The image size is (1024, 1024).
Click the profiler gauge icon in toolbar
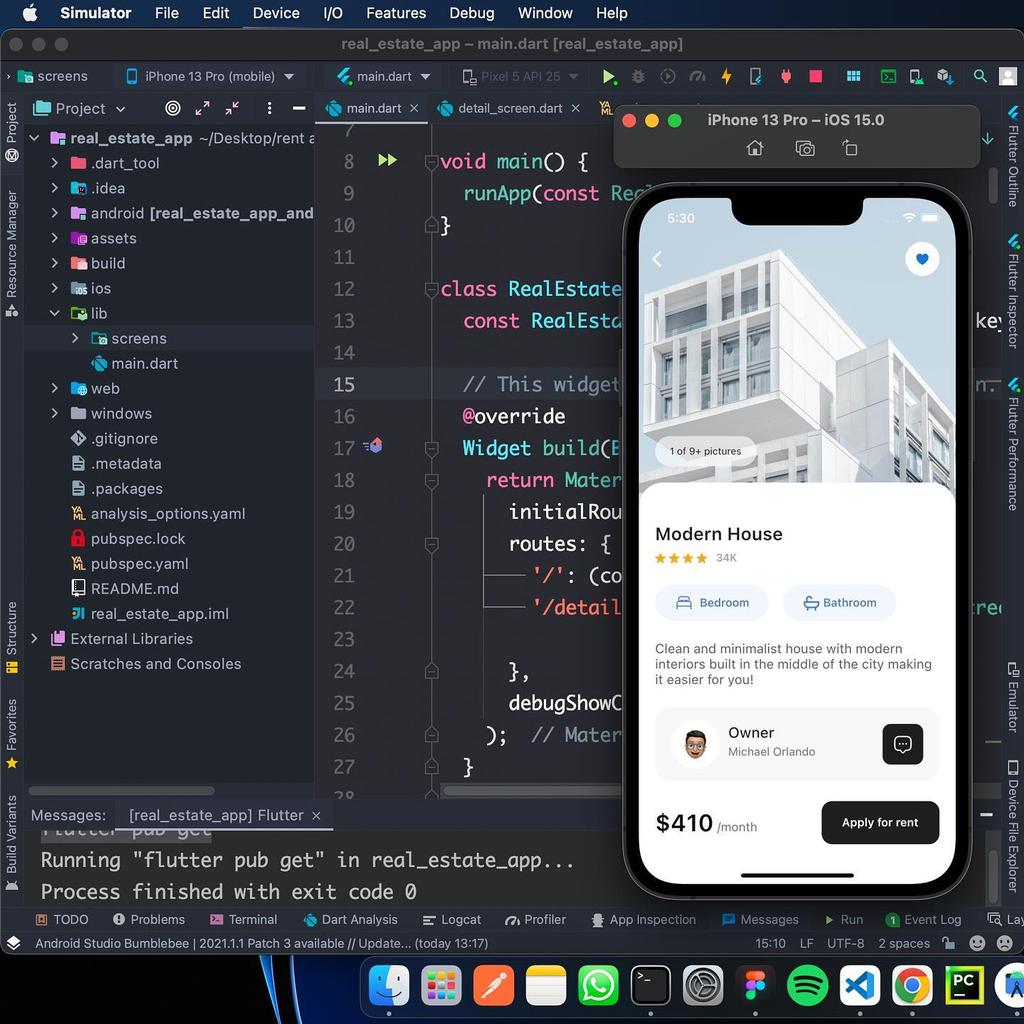pos(697,76)
